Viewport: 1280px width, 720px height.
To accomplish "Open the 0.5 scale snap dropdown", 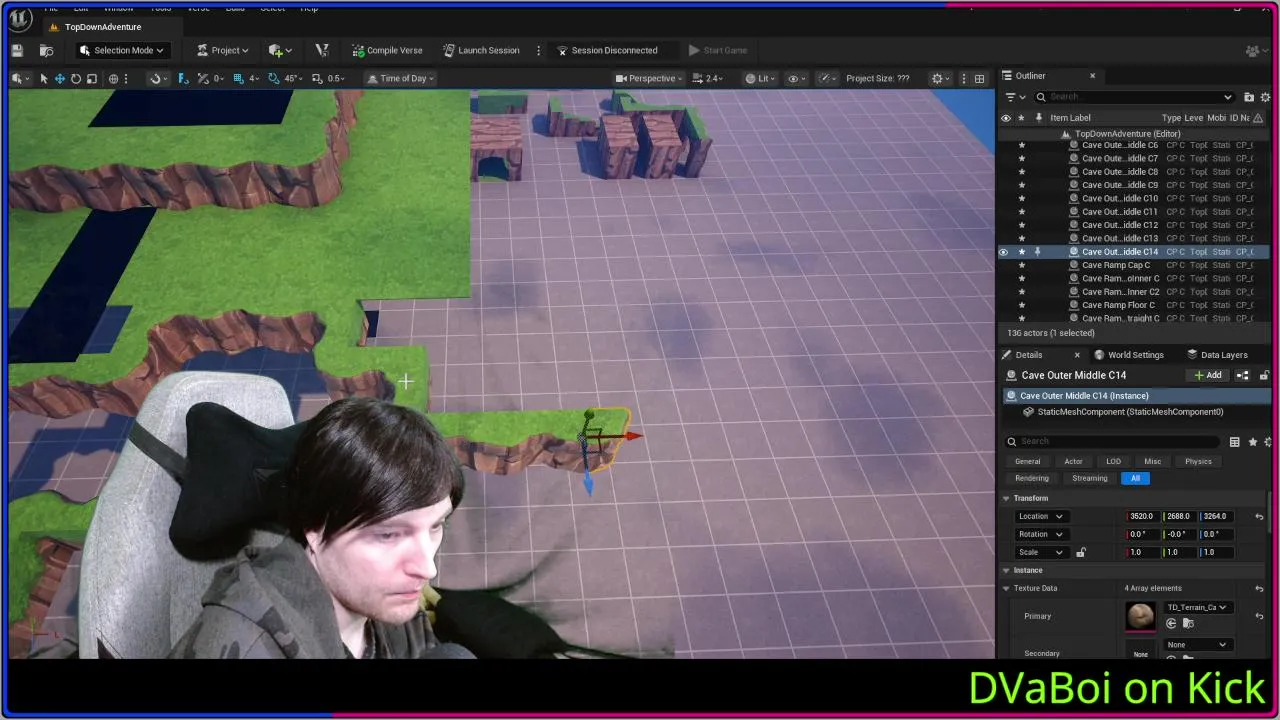I will click(x=336, y=78).
